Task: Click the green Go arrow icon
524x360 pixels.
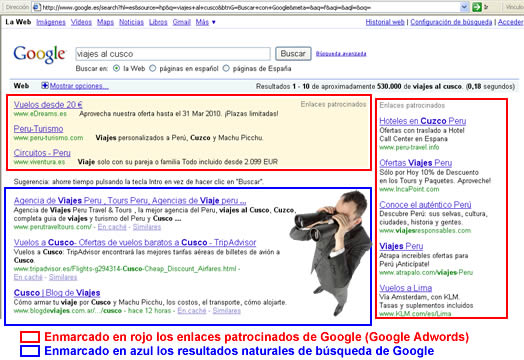Action: pos(477,7)
